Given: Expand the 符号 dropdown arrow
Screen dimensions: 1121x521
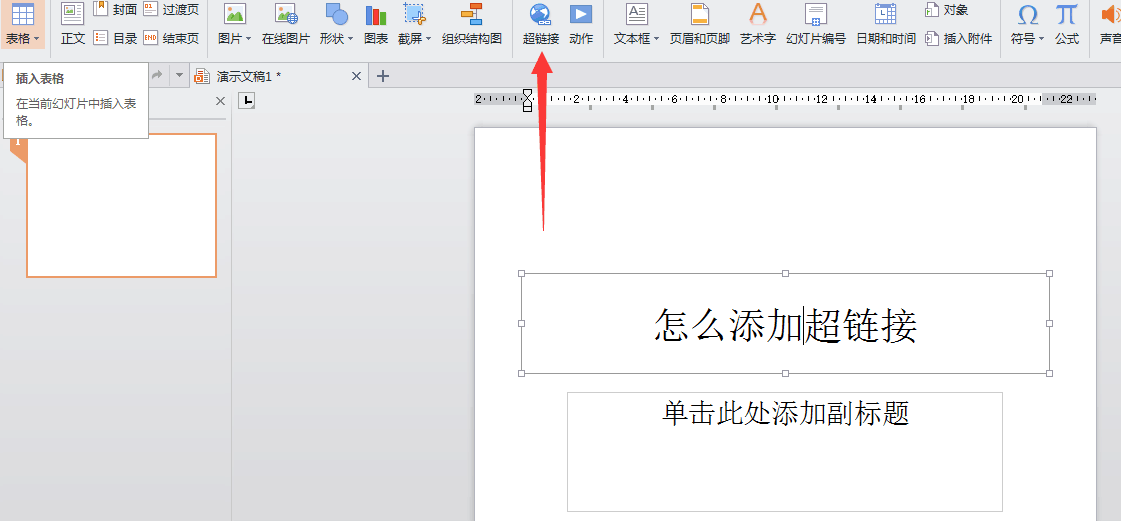Looking at the screenshot, I should pyautogui.click(x=1041, y=39).
